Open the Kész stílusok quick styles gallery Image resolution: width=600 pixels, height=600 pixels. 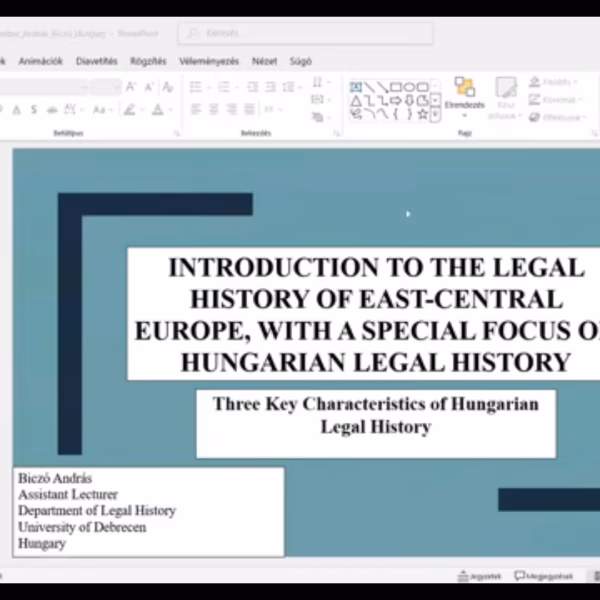tap(506, 98)
